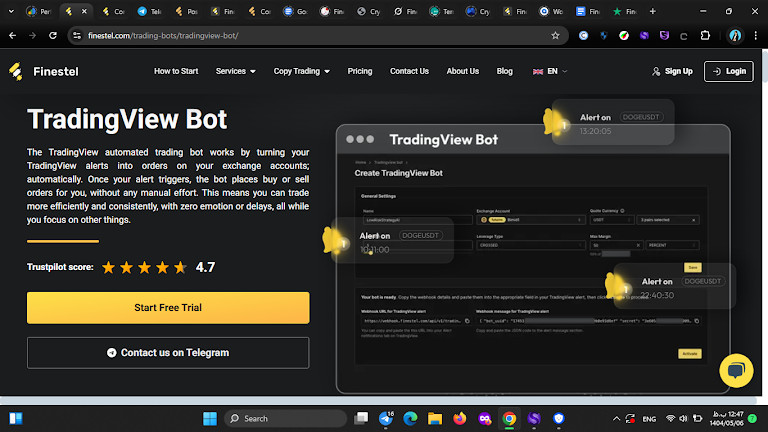This screenshot has height=432, width=768.
Task: Click the Sign Up user icon
Action: pos(656,72)
